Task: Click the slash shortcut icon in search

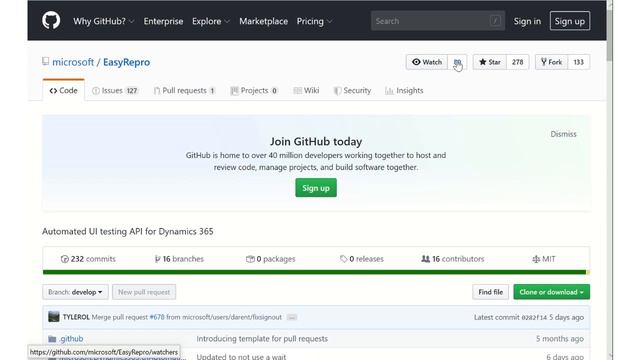Action: tap(495, 21)
